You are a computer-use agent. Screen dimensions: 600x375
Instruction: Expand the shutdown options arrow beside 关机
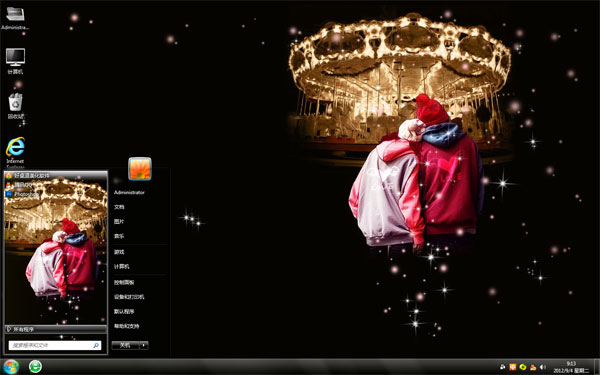point(144,346)
